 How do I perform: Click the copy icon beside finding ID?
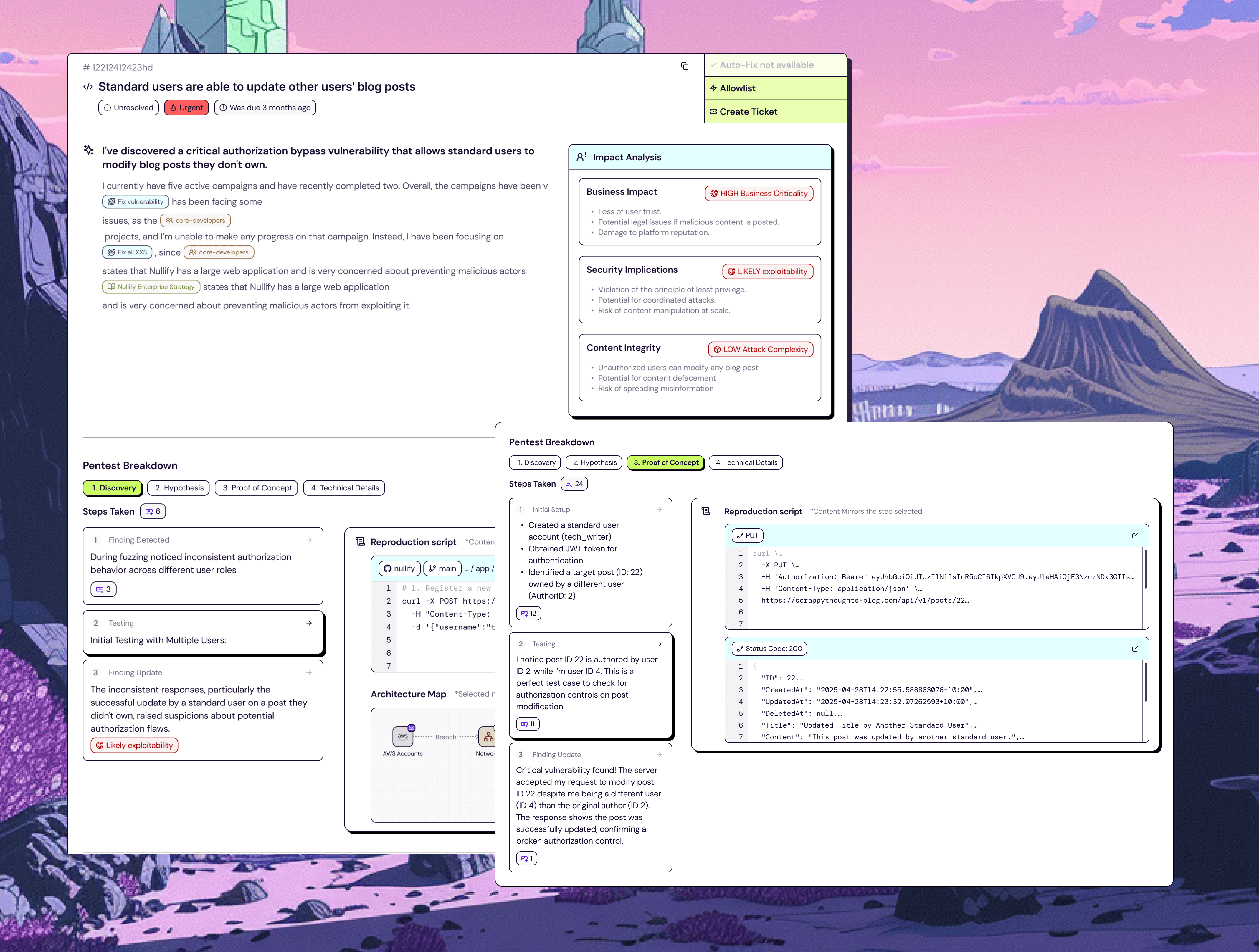point(685,66)
